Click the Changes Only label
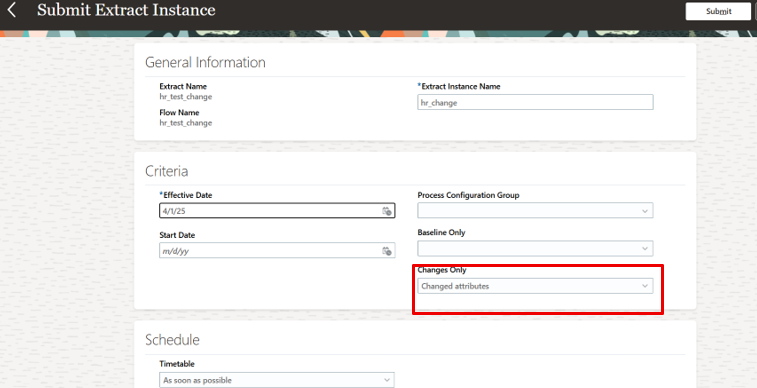Viewport: 757px width, 388px height. pyautogui.click(x=442, y=270)
